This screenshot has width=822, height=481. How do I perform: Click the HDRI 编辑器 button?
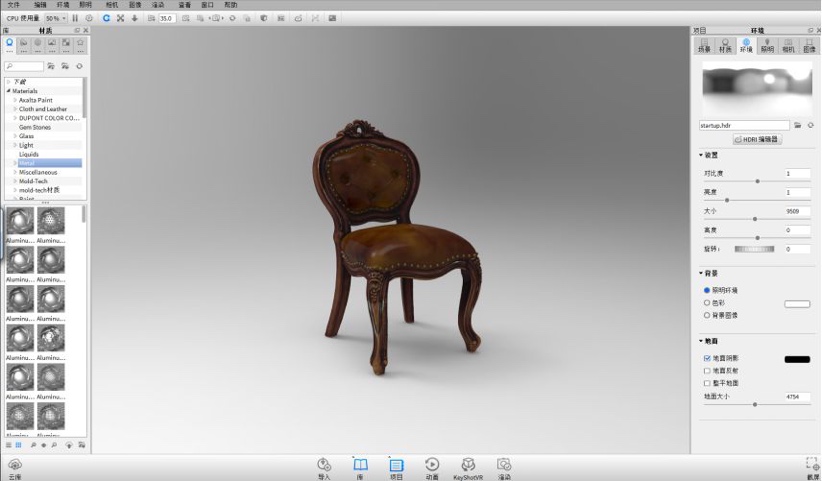tap(757, 139)
